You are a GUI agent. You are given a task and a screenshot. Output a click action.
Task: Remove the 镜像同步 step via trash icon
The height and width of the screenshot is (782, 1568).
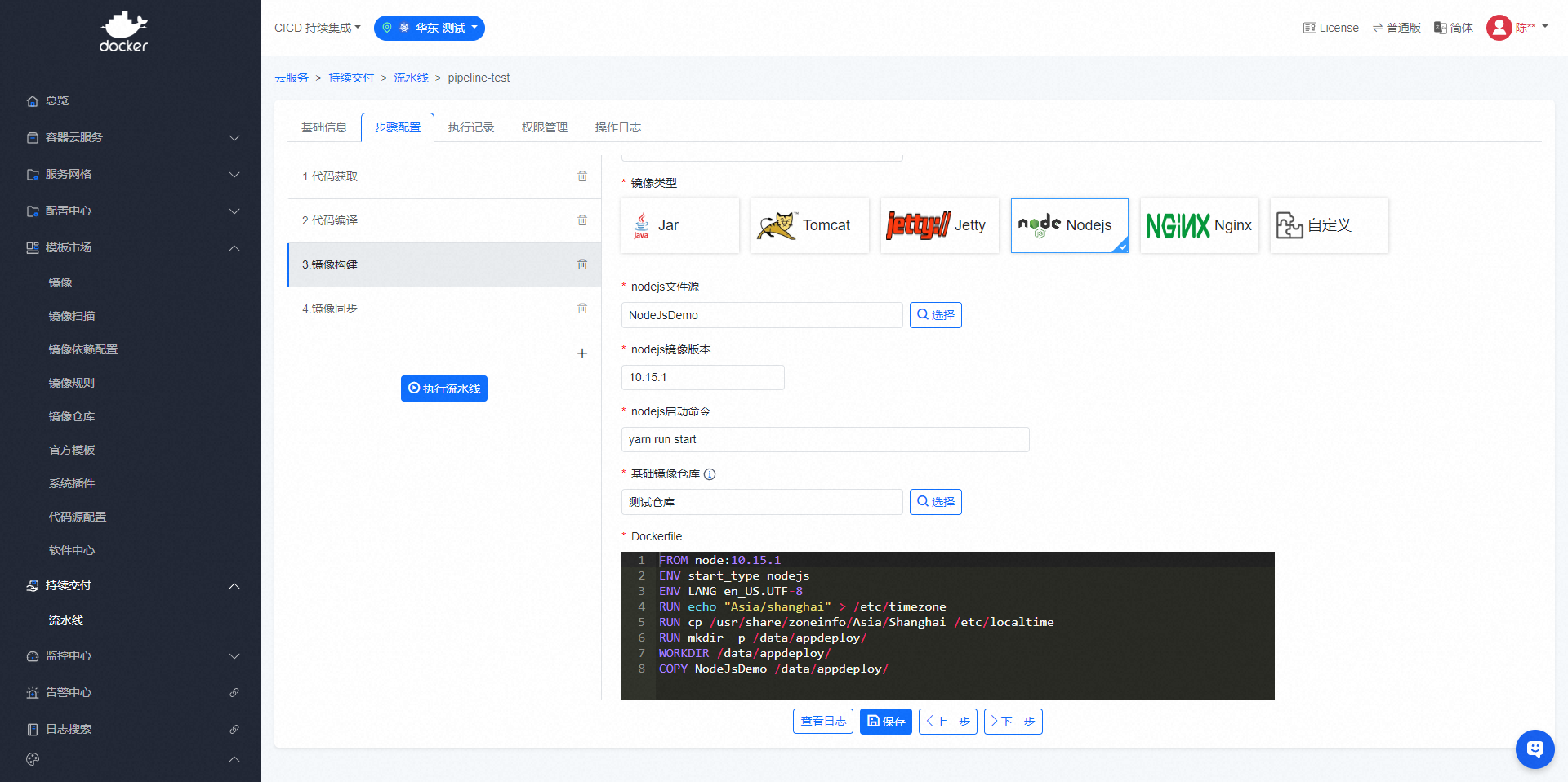tap(582, 309)
